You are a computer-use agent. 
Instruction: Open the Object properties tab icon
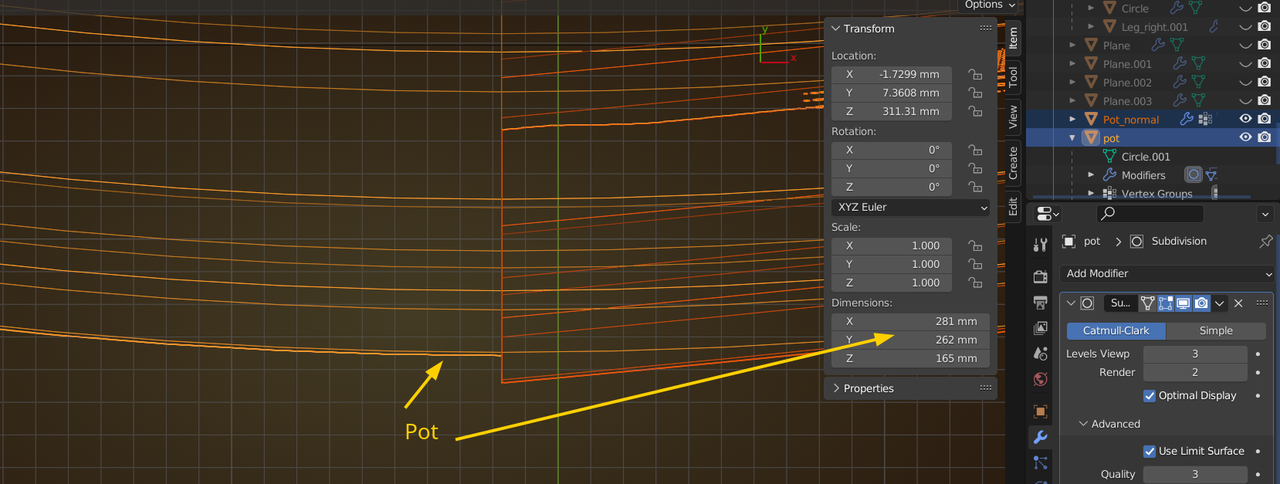click(x=1040, y=411)
